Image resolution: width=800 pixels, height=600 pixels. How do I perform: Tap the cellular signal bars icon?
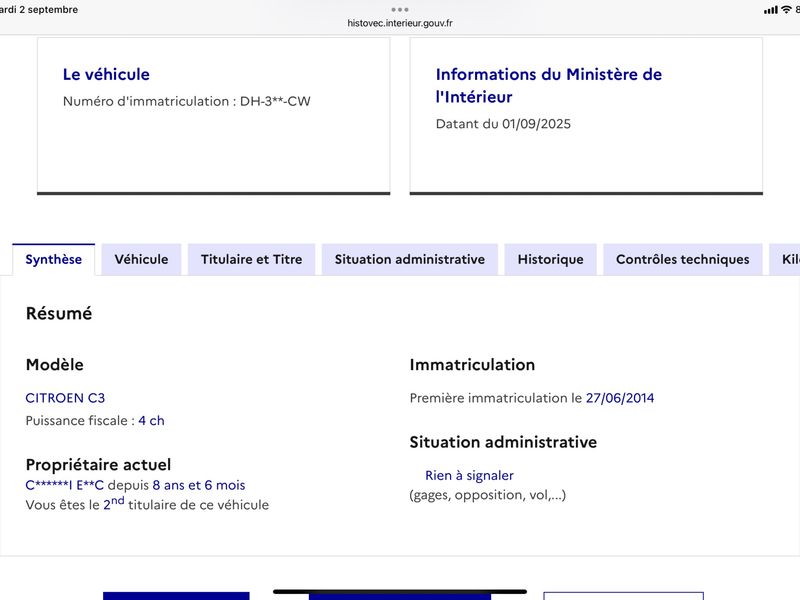point(770,10)
